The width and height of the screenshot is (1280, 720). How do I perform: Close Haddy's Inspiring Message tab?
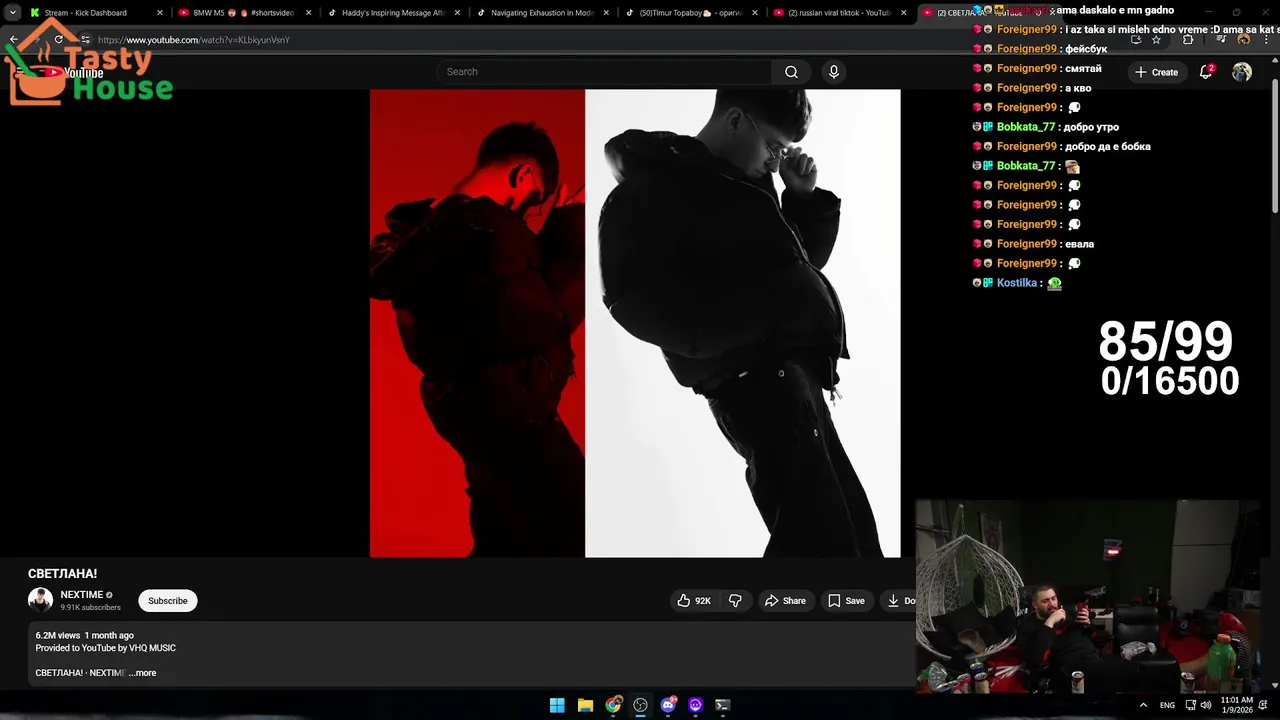457,13
